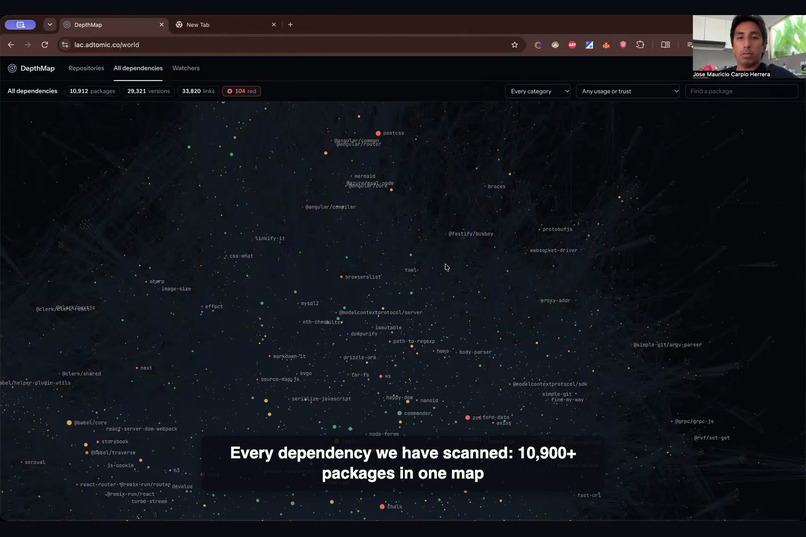This screenshot has height=537, width=806.
Task: Click the braces node label
Action: [497, 187]
